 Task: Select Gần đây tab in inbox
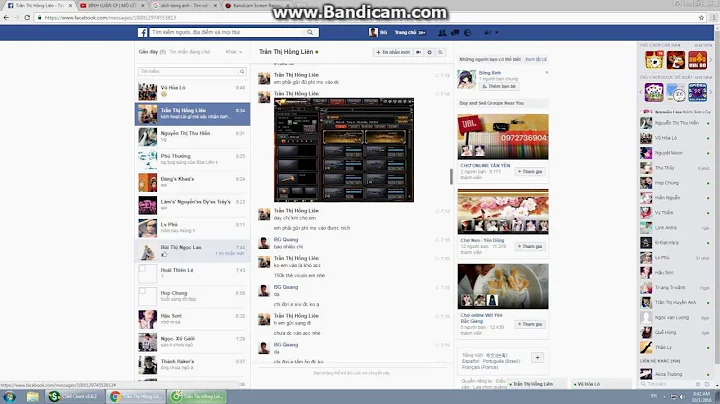click(152, 52)
